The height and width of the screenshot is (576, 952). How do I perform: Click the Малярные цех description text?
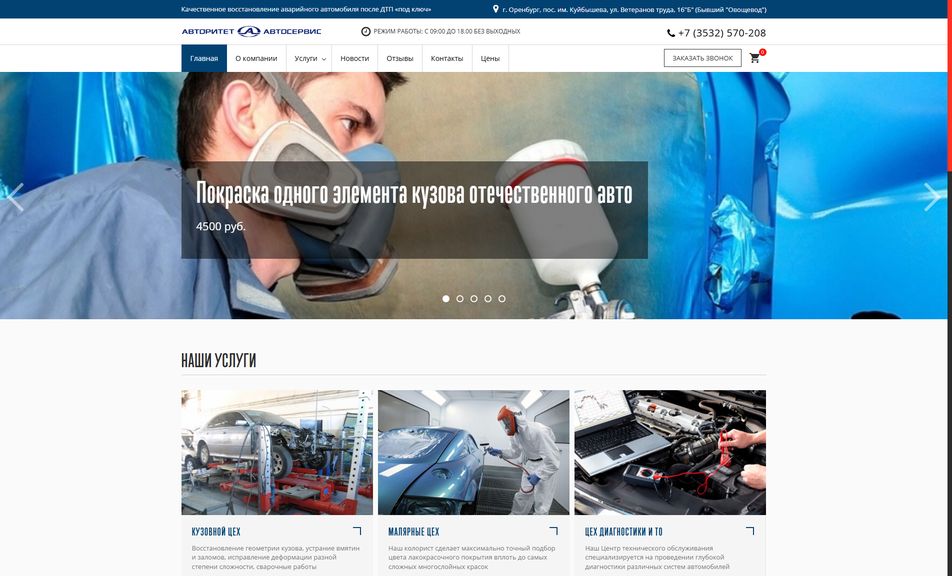[x=472, y=557]
